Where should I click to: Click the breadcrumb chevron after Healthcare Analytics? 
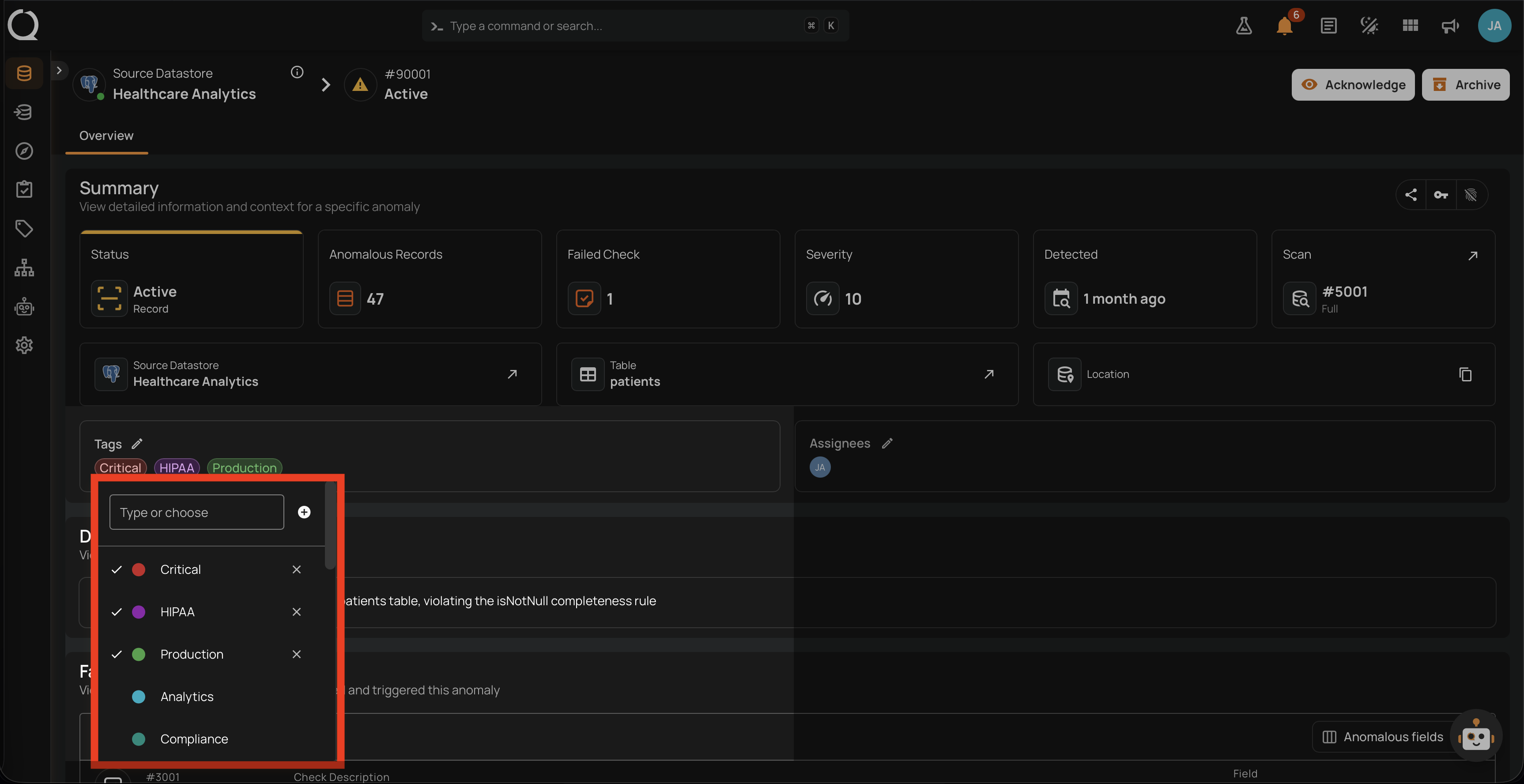pos(325,85)
